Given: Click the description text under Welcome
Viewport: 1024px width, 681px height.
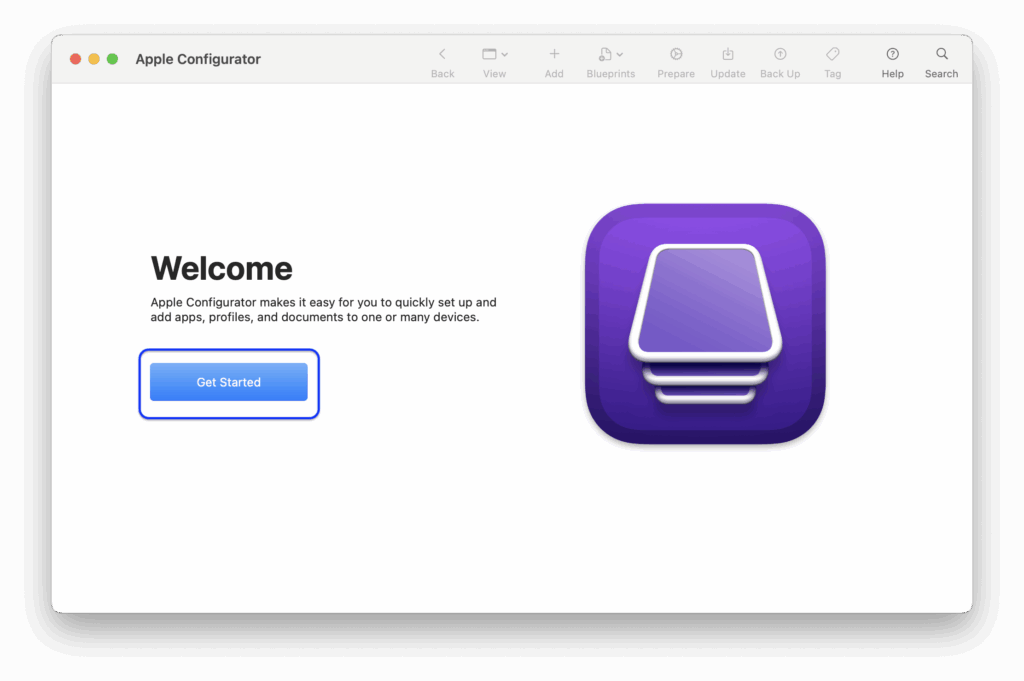Looking at the screenshot, I should (323, 309).
